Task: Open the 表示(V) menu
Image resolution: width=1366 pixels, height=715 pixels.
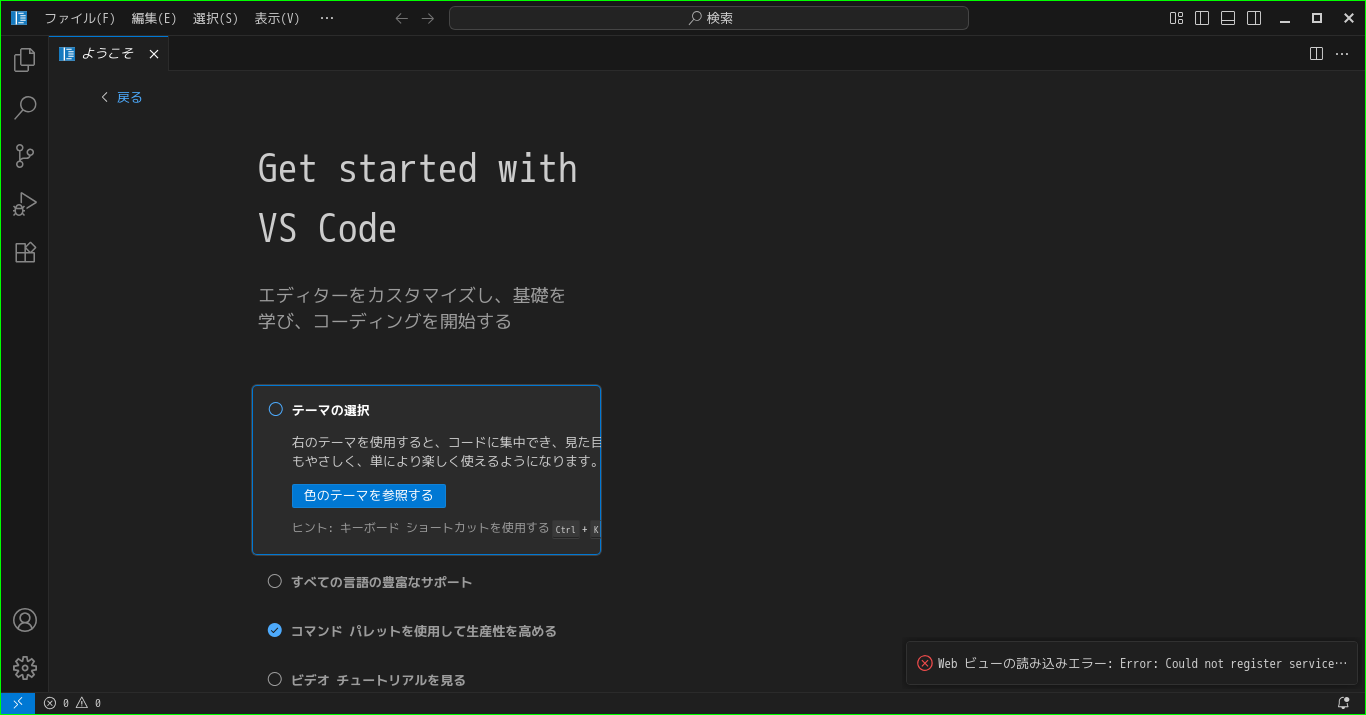Action: click(x=277, y=18)
